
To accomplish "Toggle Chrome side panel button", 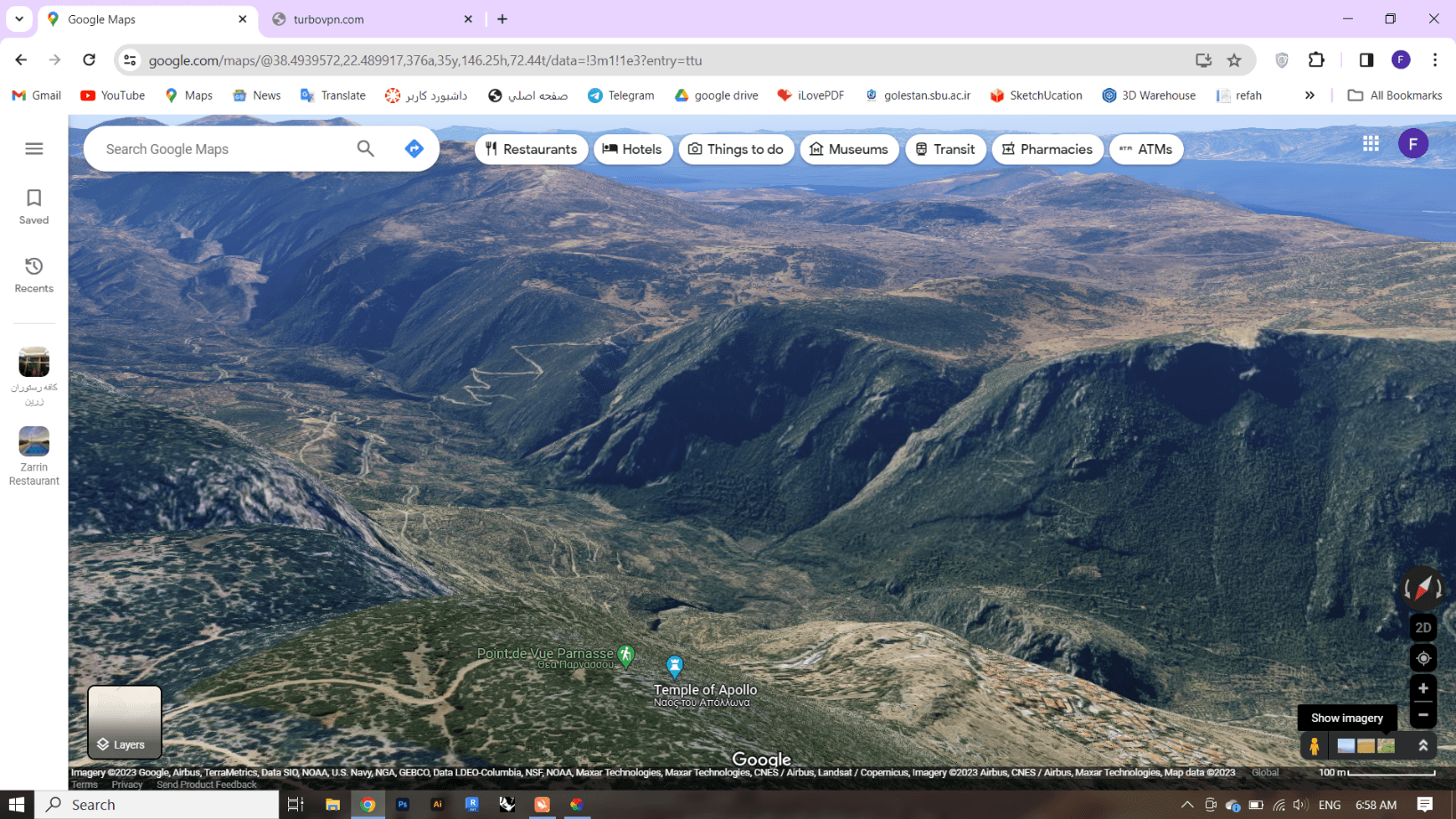I will click(x=1366, y=60).
